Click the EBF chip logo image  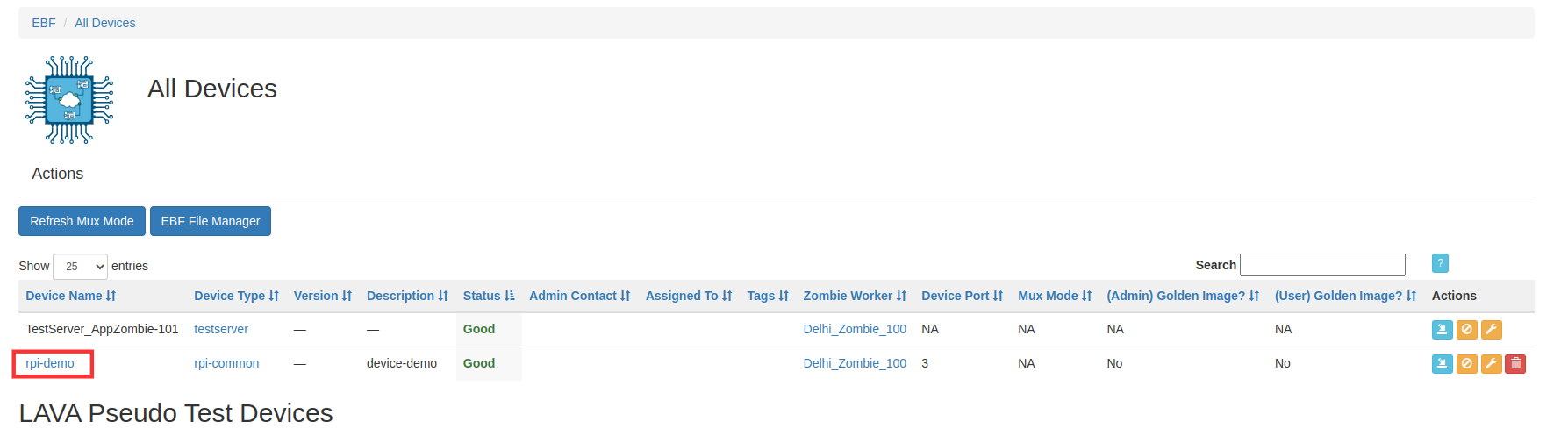[69, 100]
